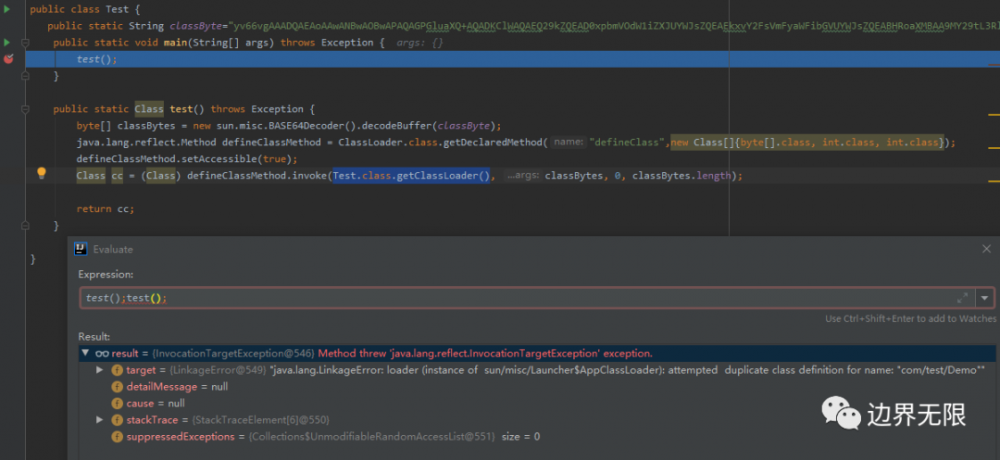Click field icon next to target
Viewport: 1000px width, 460px height.
click(117, 370)
